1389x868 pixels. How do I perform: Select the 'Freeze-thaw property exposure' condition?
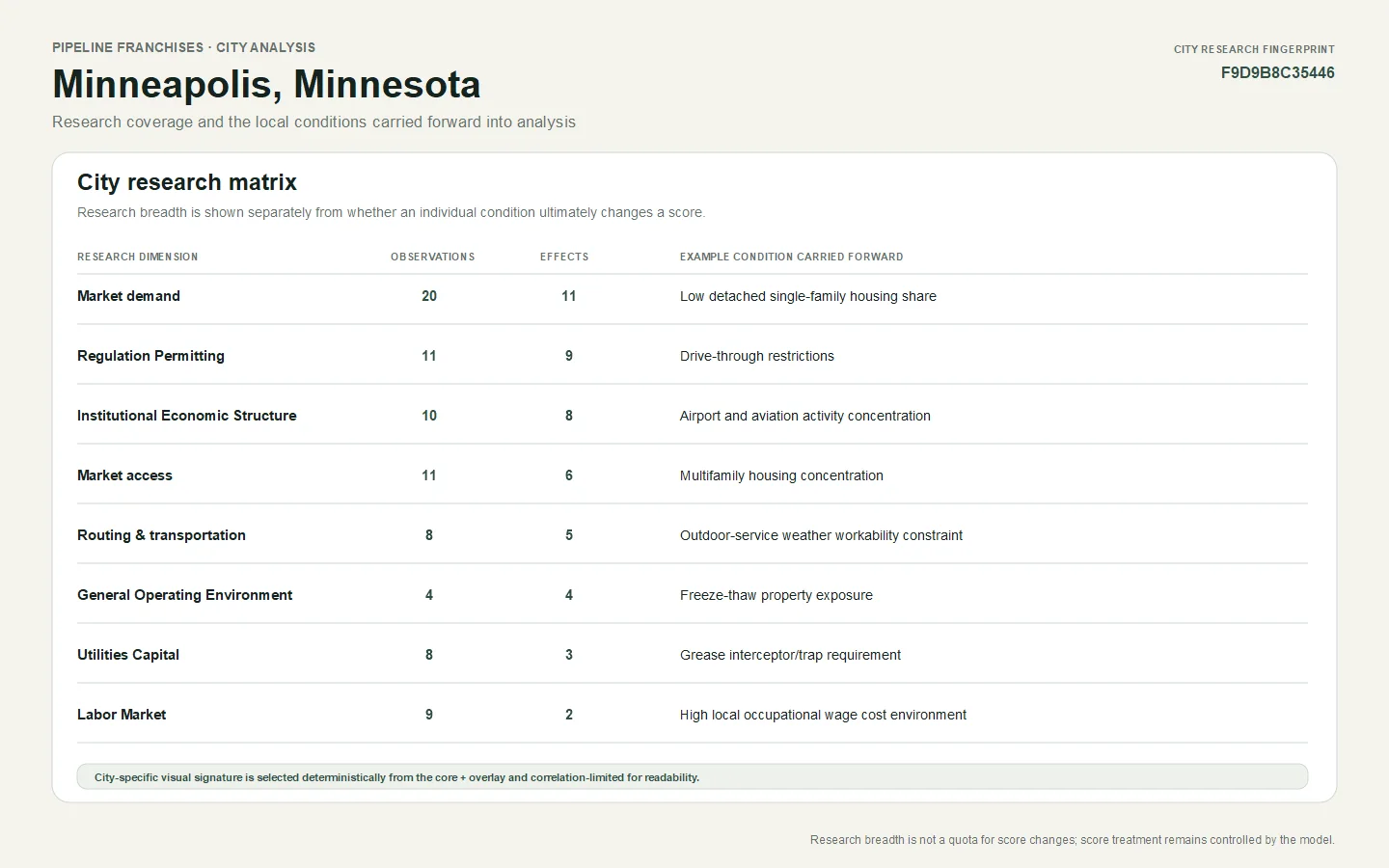coord(776,595)
